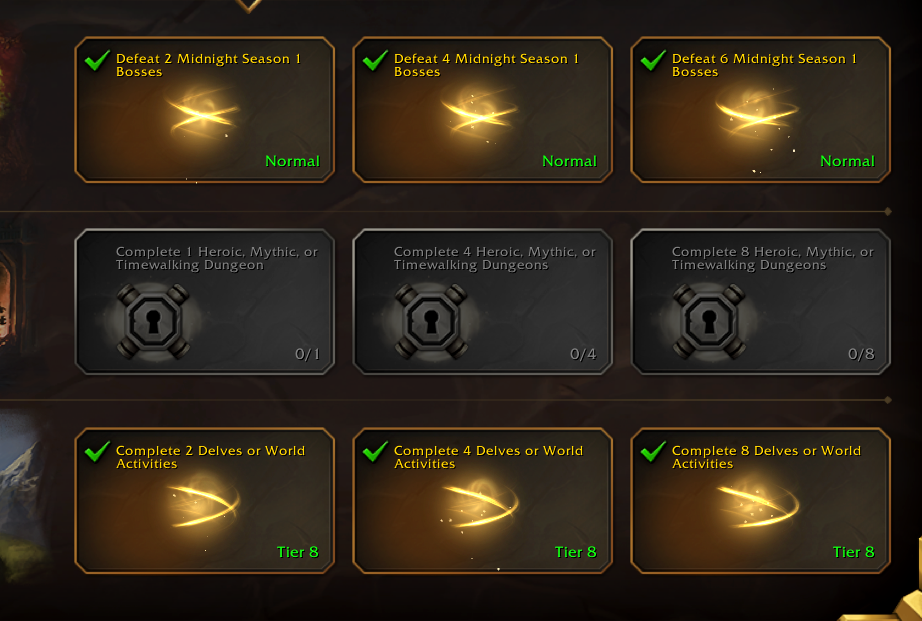
Task: Click the locked vault icon showing 0/4
Action: tap(431, 321)
